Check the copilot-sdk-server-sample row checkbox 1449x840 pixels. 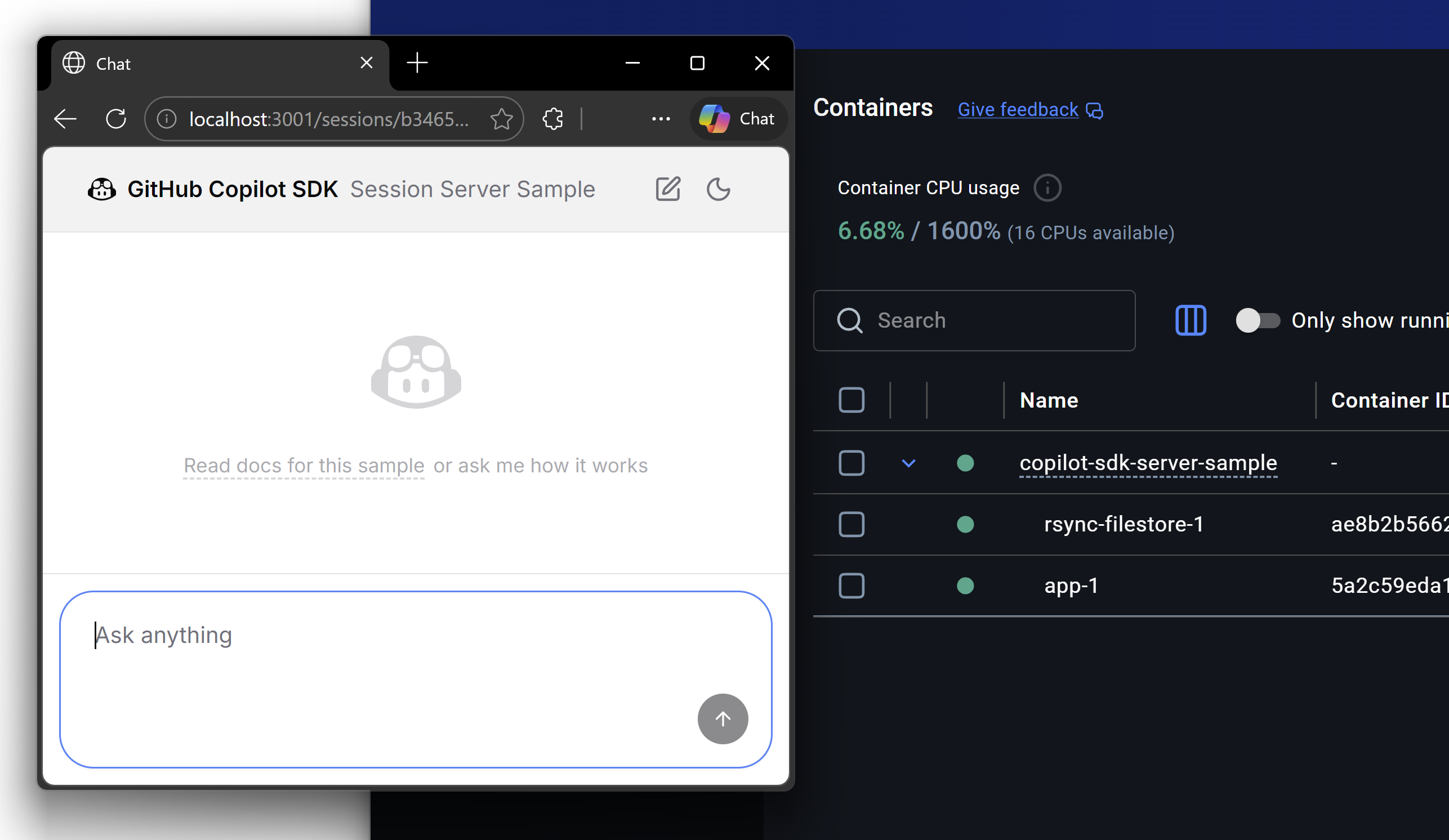[851, 463]
